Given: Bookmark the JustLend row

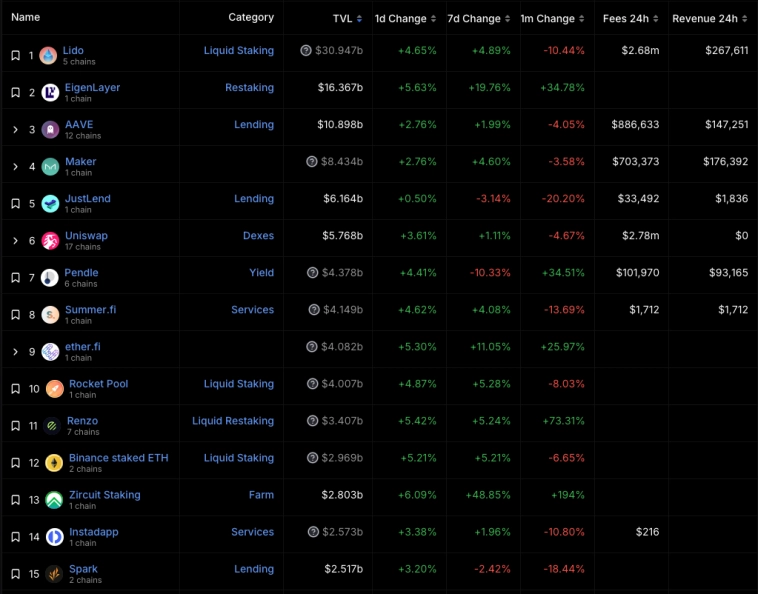Looking at the screenshot, I should click(x=15, y=203).
